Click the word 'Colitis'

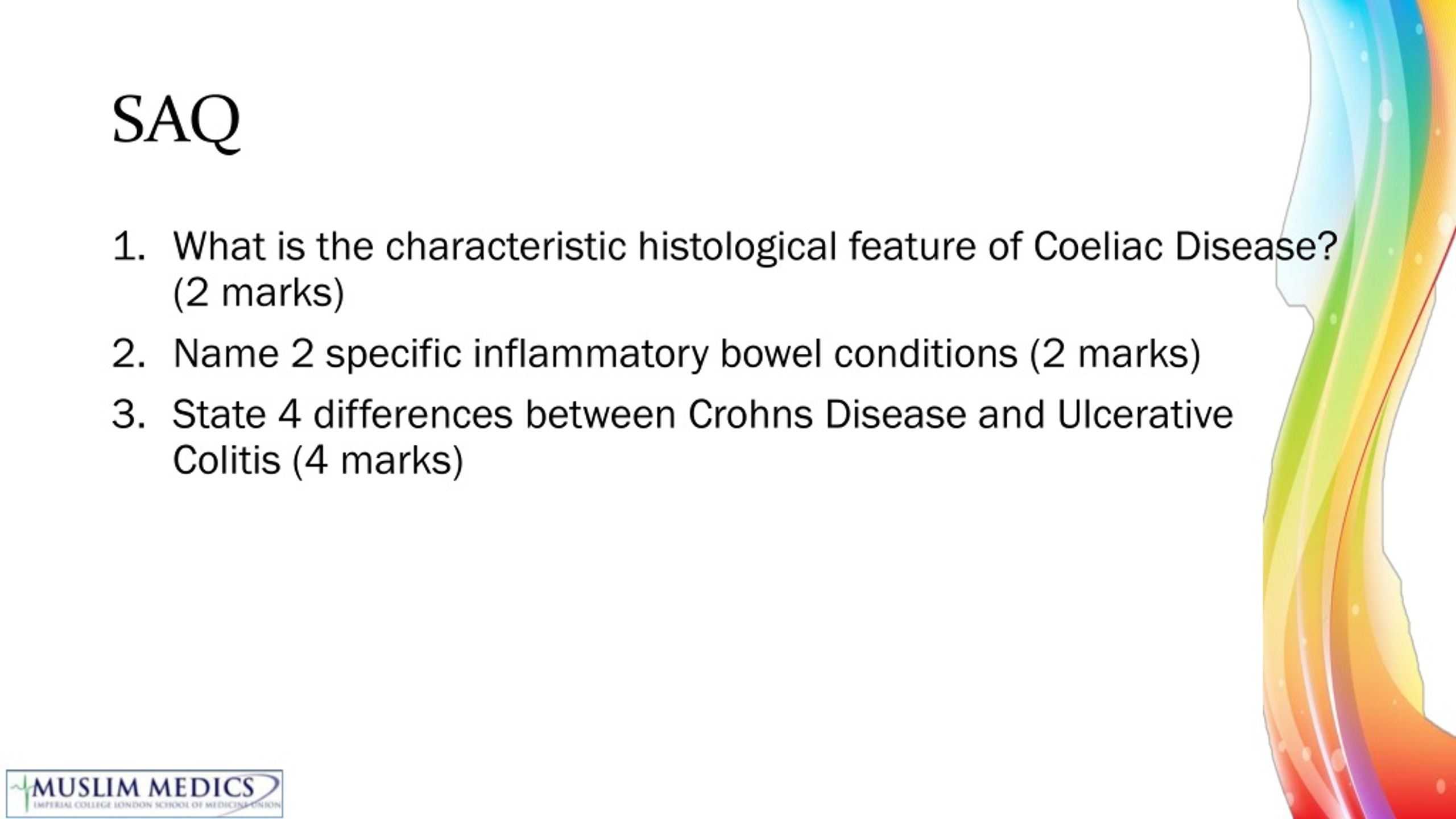[x=226, y=460]
